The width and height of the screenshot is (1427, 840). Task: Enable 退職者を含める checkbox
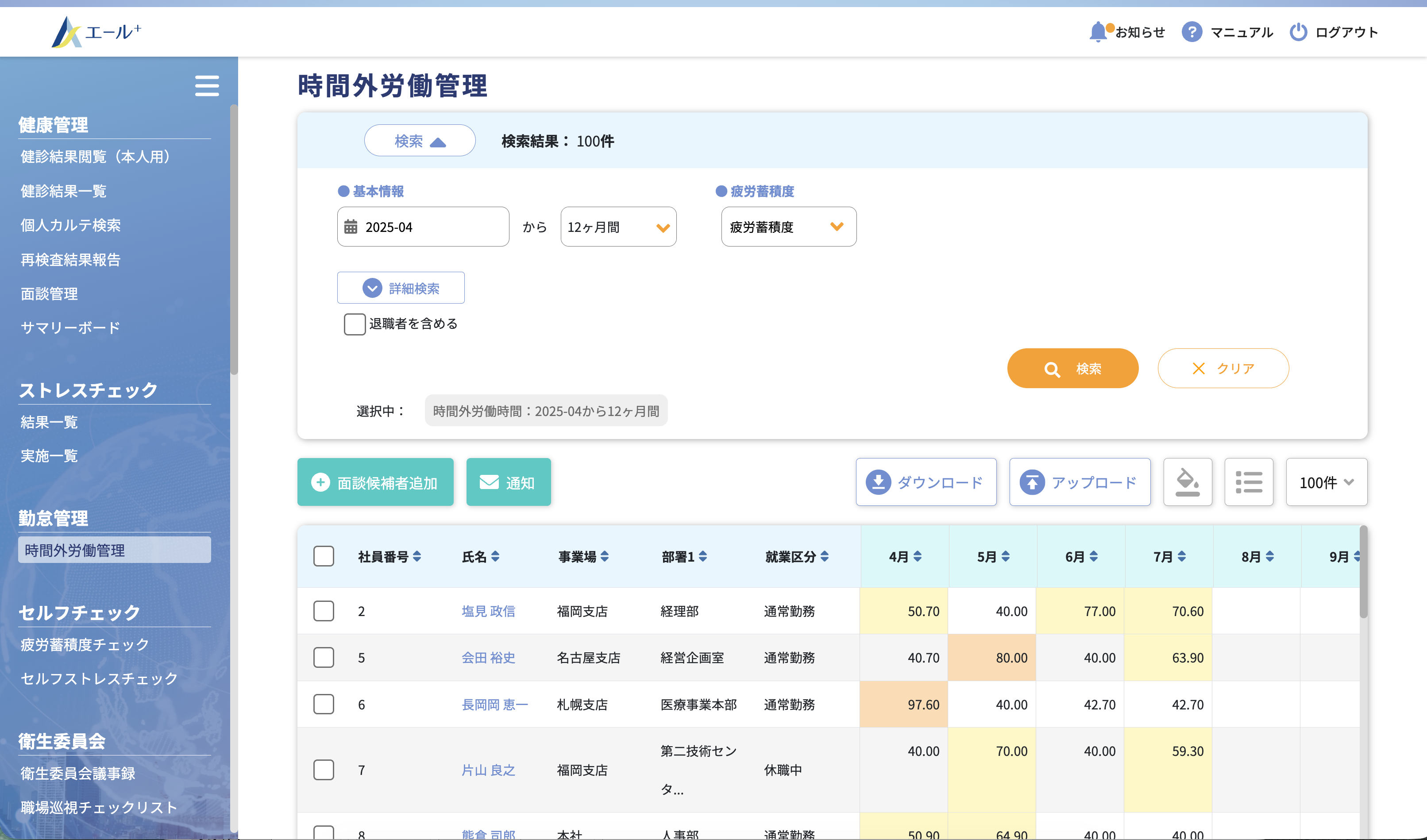tap(355, 324)
